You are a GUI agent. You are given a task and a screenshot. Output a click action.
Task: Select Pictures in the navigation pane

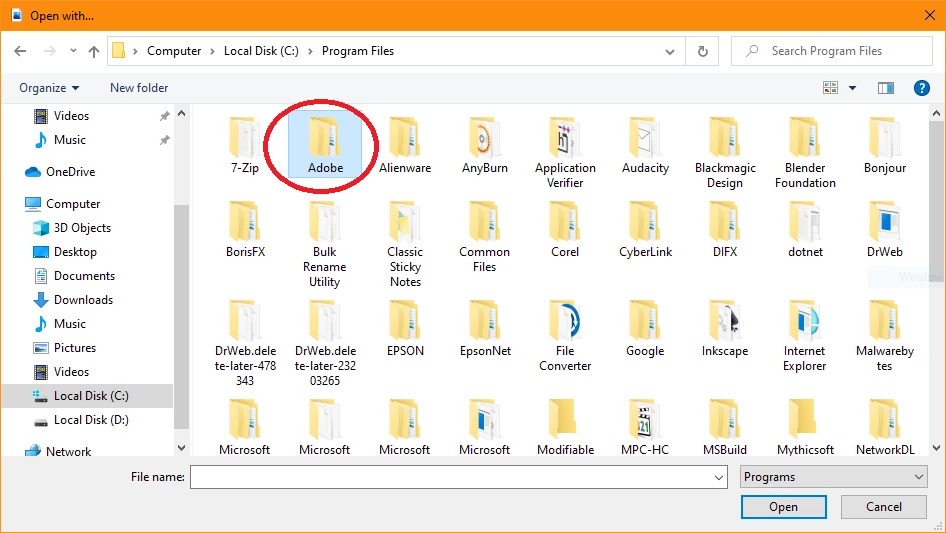point(64,348)
